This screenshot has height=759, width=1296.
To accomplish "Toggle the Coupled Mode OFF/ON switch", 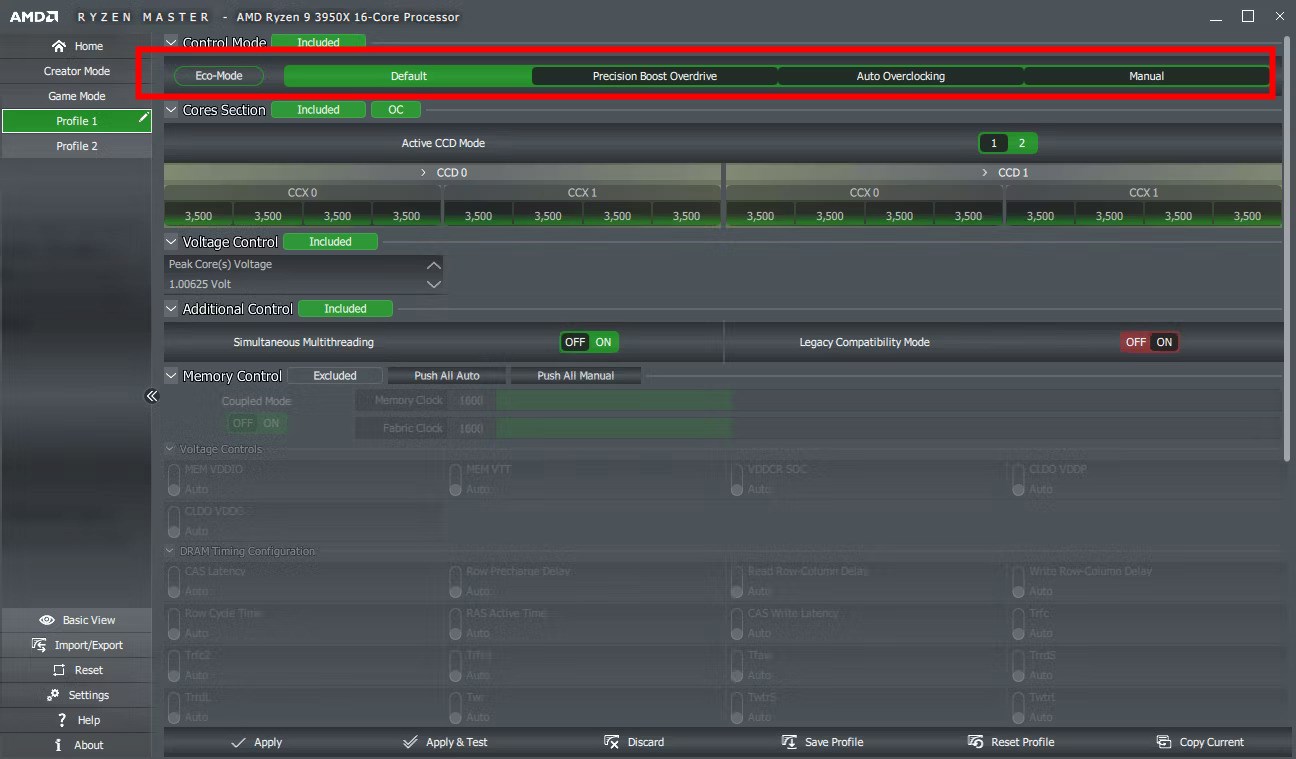I will pos(257,423).
